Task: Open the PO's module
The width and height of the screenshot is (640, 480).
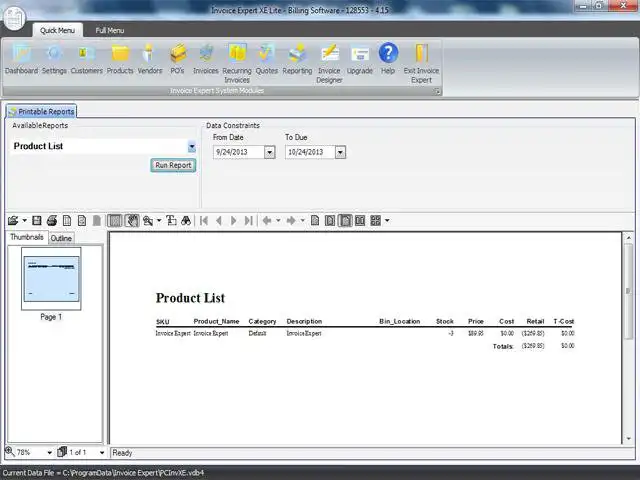Action: point(178,60)
